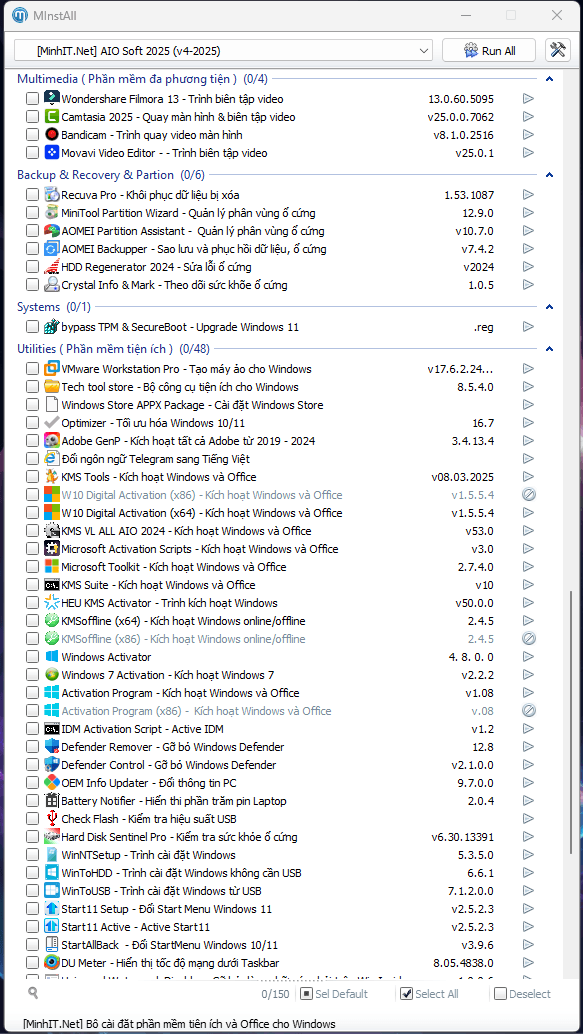
Task: Check the Hard Disk Sentinel Pro checkbox
Action: pos(32,837)
